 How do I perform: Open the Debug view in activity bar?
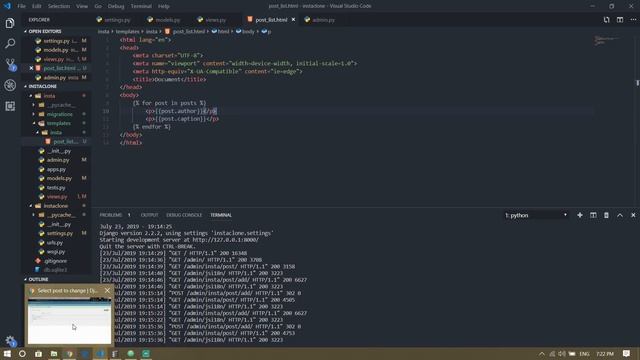coord(10,85)
